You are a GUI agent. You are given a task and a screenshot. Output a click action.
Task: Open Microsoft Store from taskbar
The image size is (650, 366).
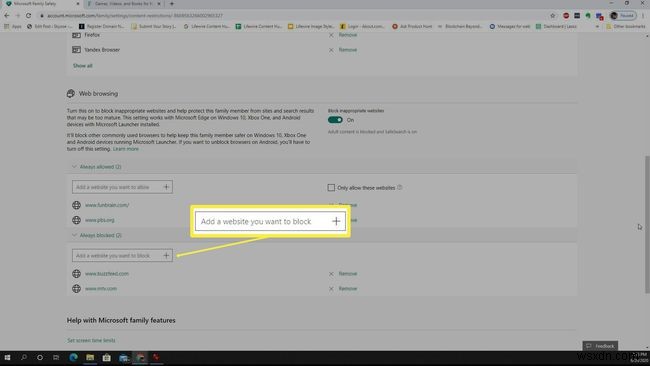107,357
